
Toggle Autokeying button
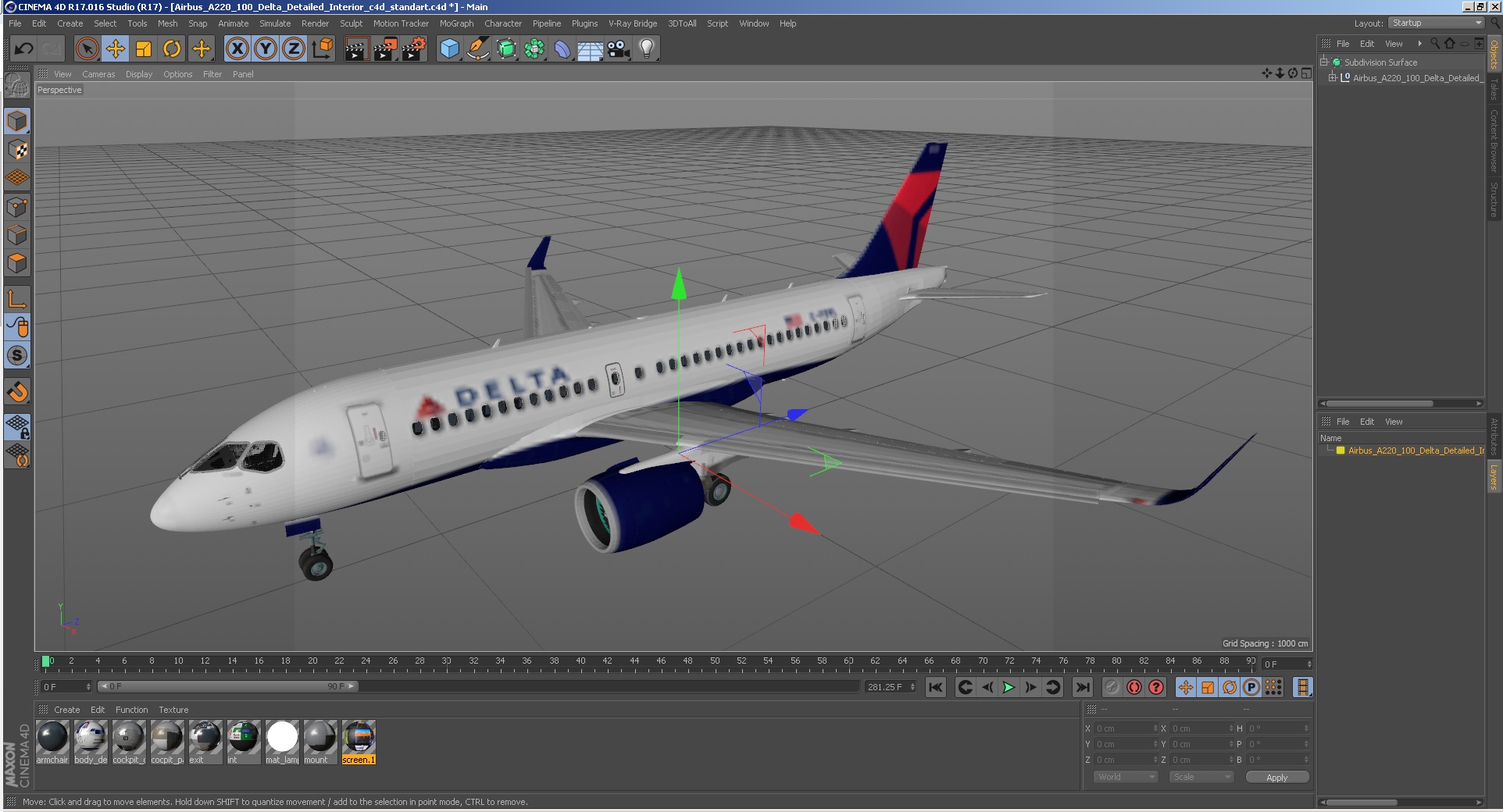tap(1134, 687)
